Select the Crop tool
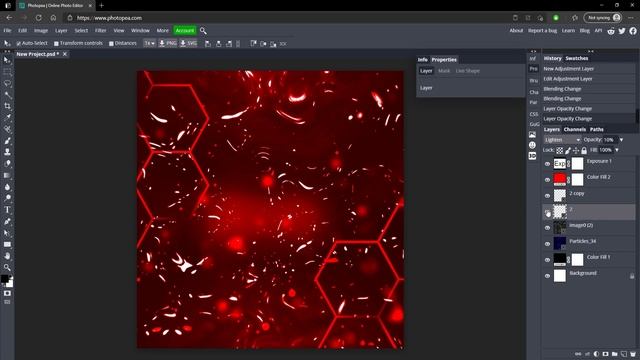 7,106
